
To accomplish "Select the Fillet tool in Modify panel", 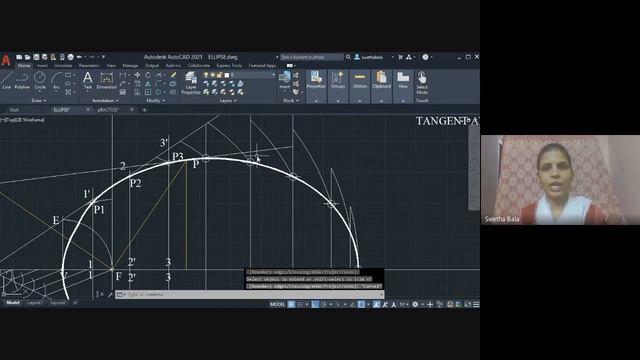I will tap(158, 84).
